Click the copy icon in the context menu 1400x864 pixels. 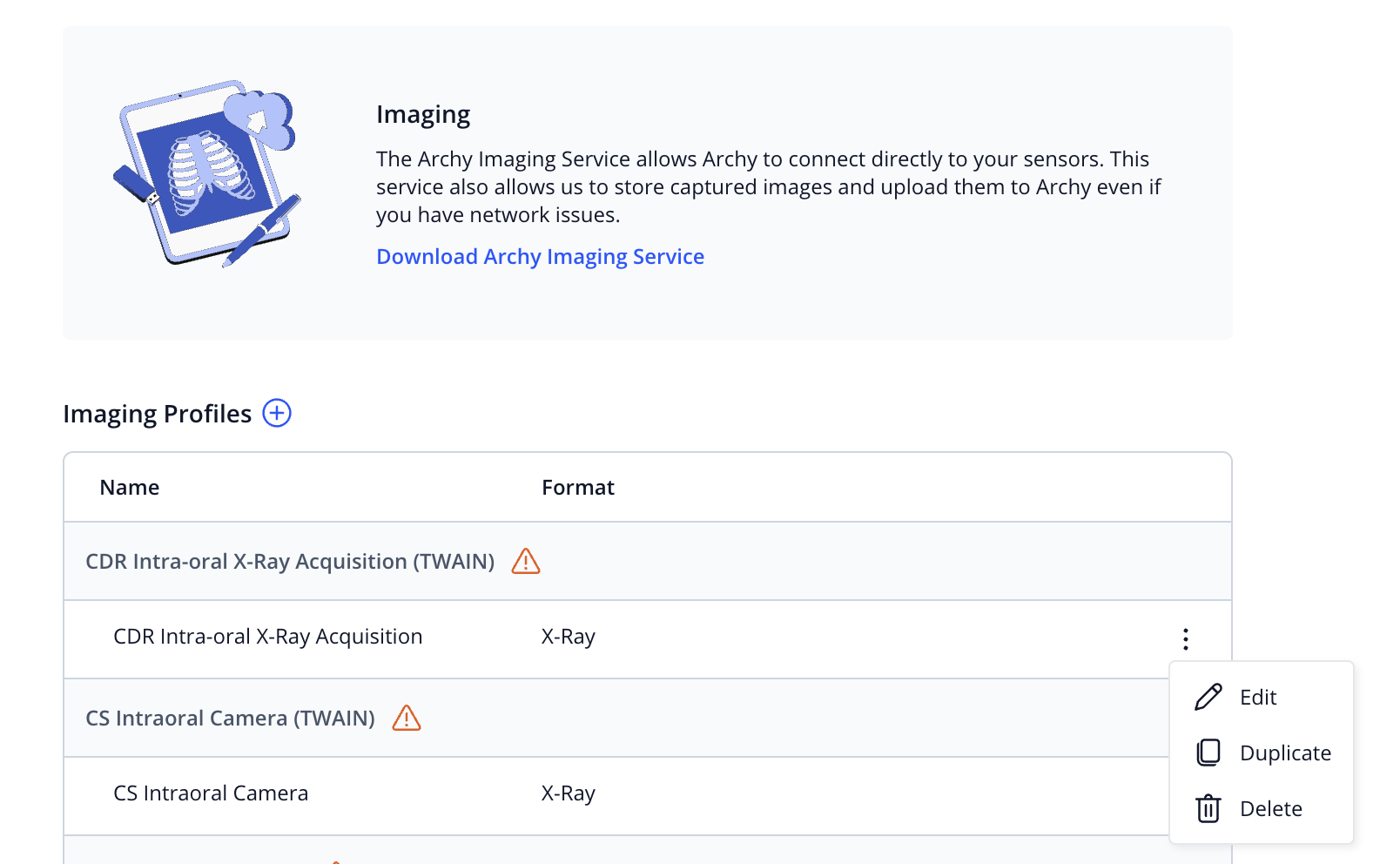pyautogui.click(x=1208, y=753)
